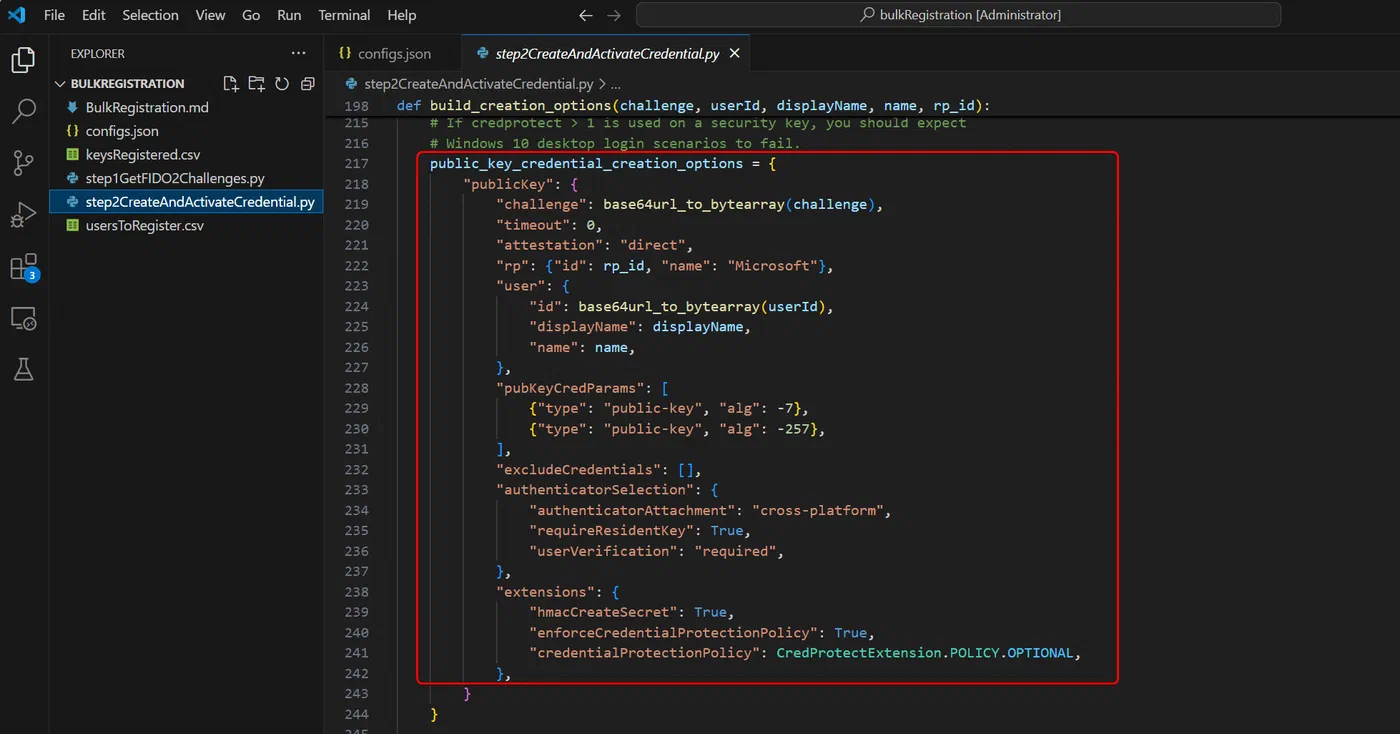
Task: Open the Help menu
Action: tap(401, 15)
